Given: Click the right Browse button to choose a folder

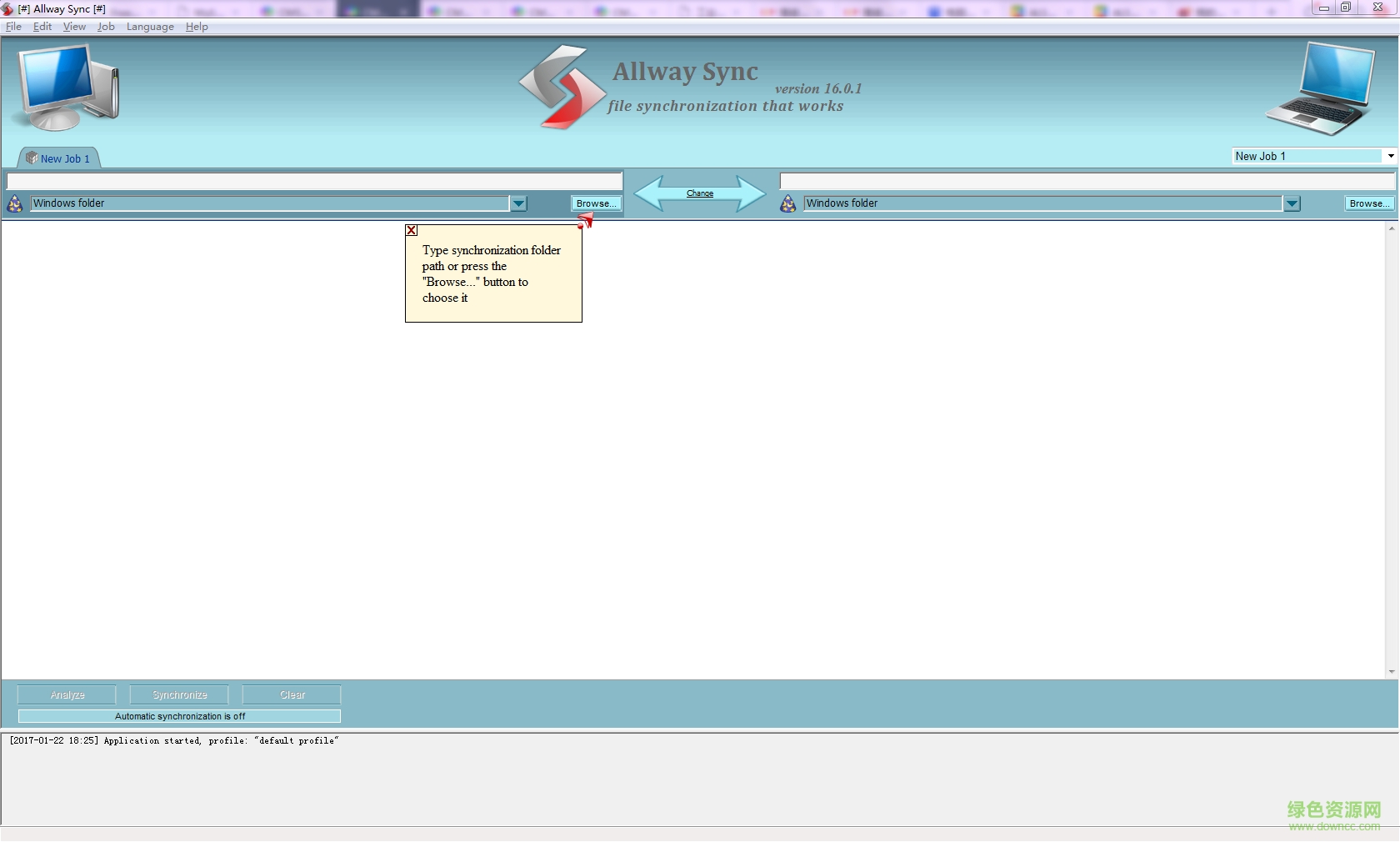Looking at the screenshot, I should tap(1367, 203).
